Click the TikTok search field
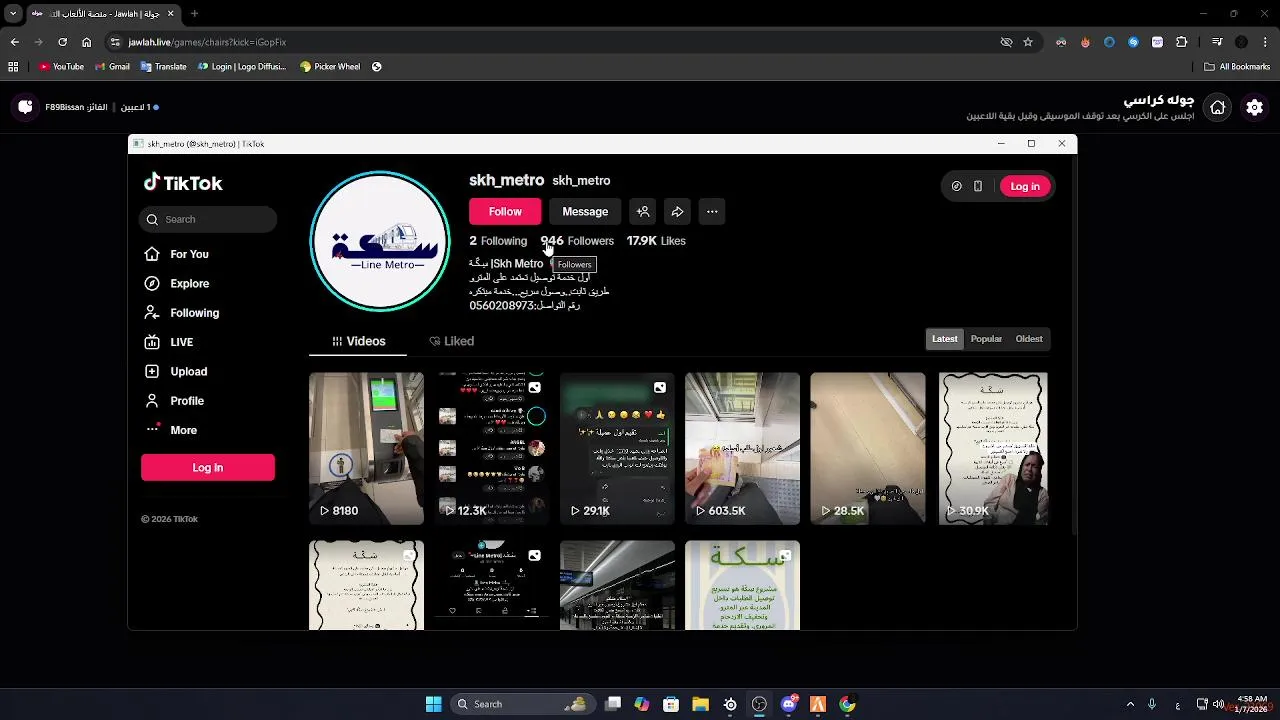This screenshot has width=1280, height=720. [x=208, y=219]
